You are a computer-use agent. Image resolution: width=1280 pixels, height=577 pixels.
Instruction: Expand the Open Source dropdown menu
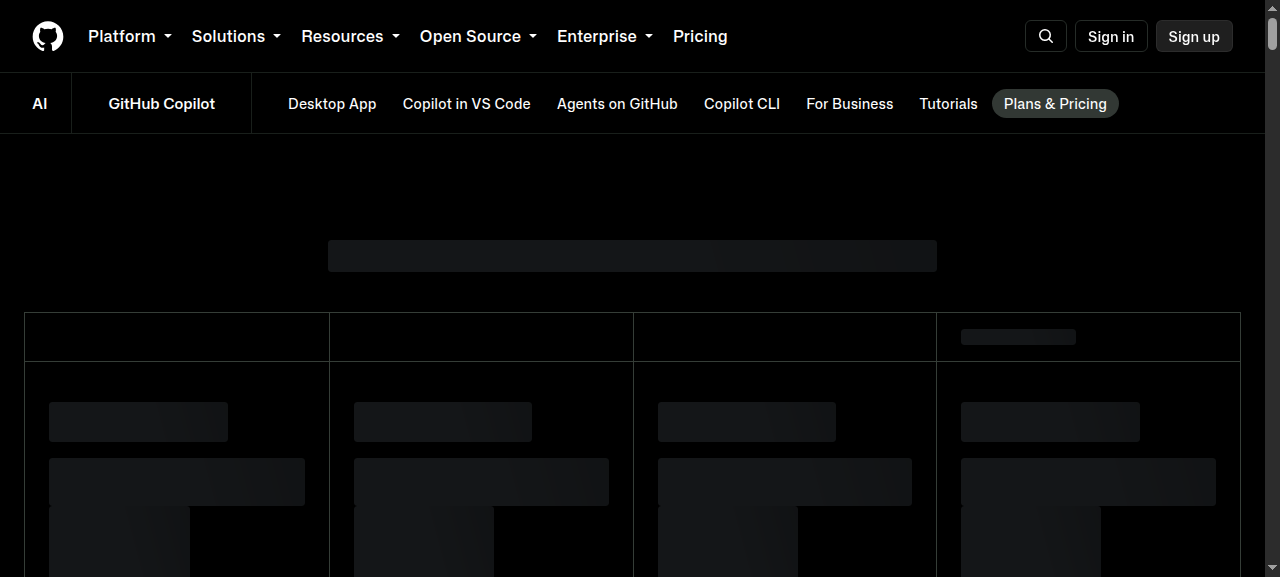tap(478, 36)
